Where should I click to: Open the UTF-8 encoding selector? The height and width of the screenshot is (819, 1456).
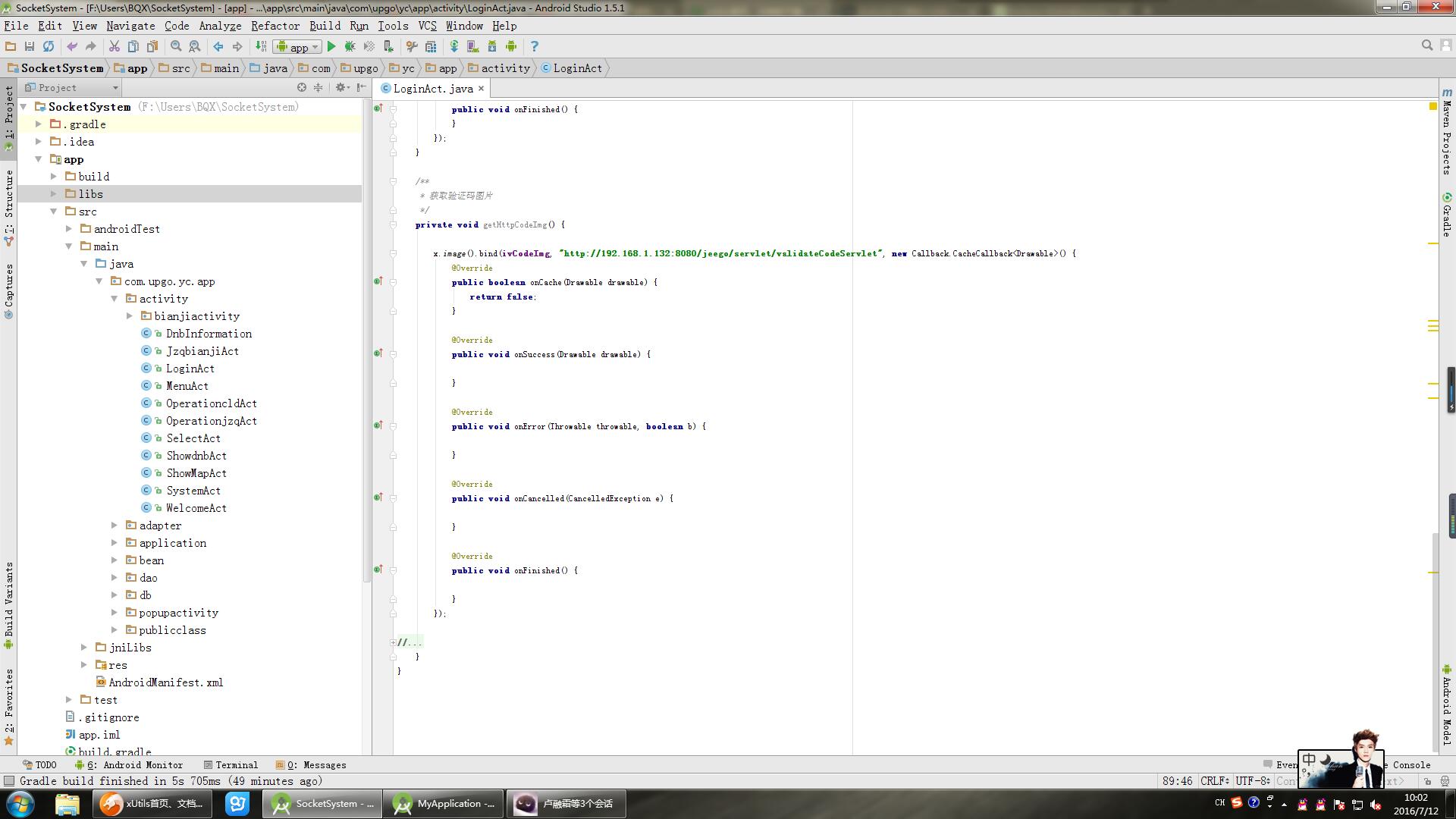coord(1253,781)
